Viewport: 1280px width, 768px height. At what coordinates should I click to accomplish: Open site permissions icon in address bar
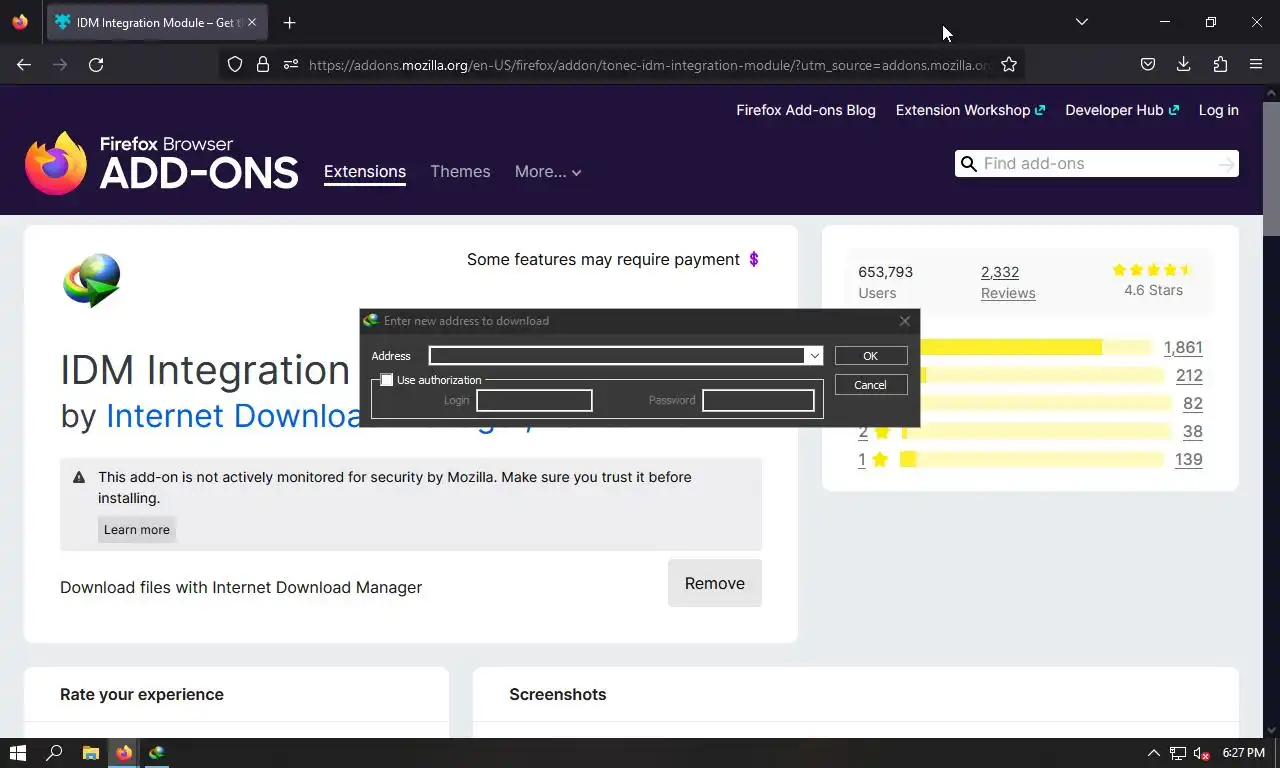click(x=291, y=64)
